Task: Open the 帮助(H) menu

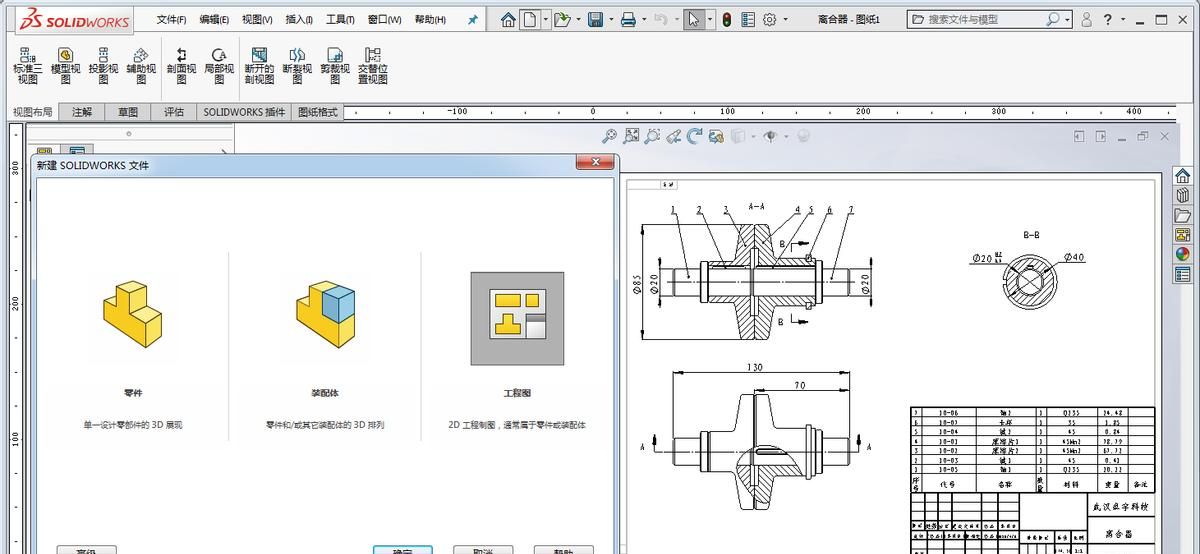Action: click(430, 19)
